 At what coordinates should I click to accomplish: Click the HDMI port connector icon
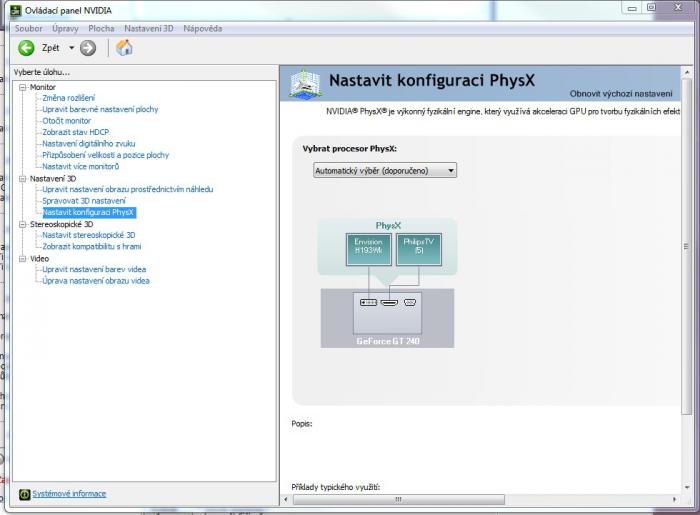pyautogui.click(x=389, y=301)
